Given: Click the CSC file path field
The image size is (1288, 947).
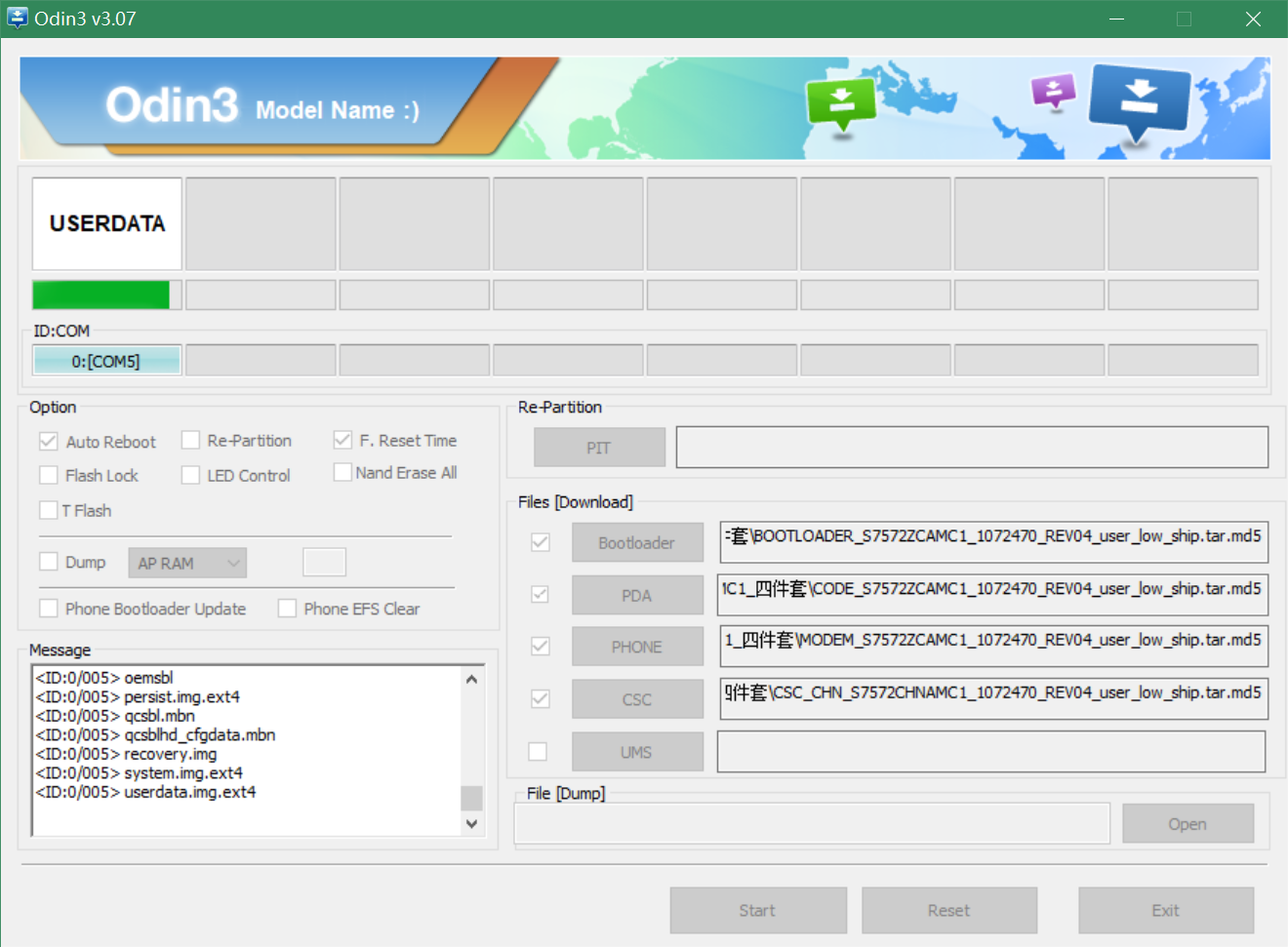Looking at the screenshot, I should (993, 699).
